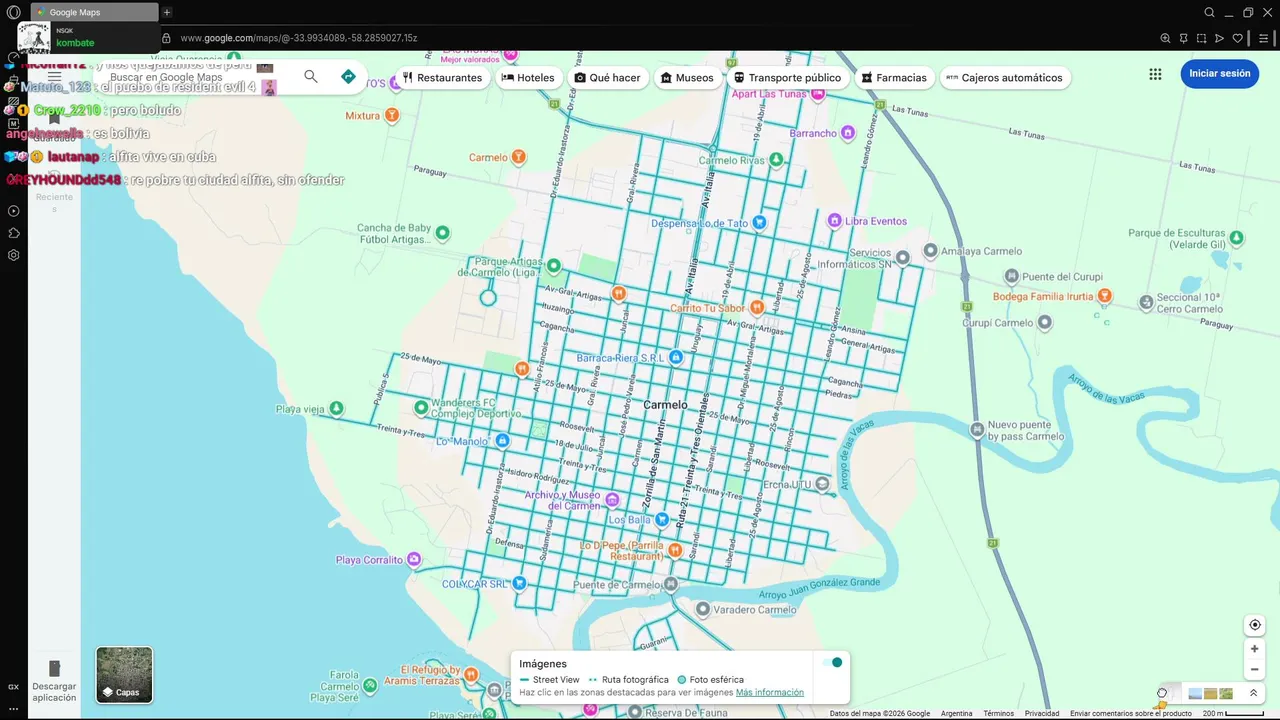Screen dimensions: 1280x720
Task: Open the Amalaya Carmelo pin
Action: click(930, 251)
